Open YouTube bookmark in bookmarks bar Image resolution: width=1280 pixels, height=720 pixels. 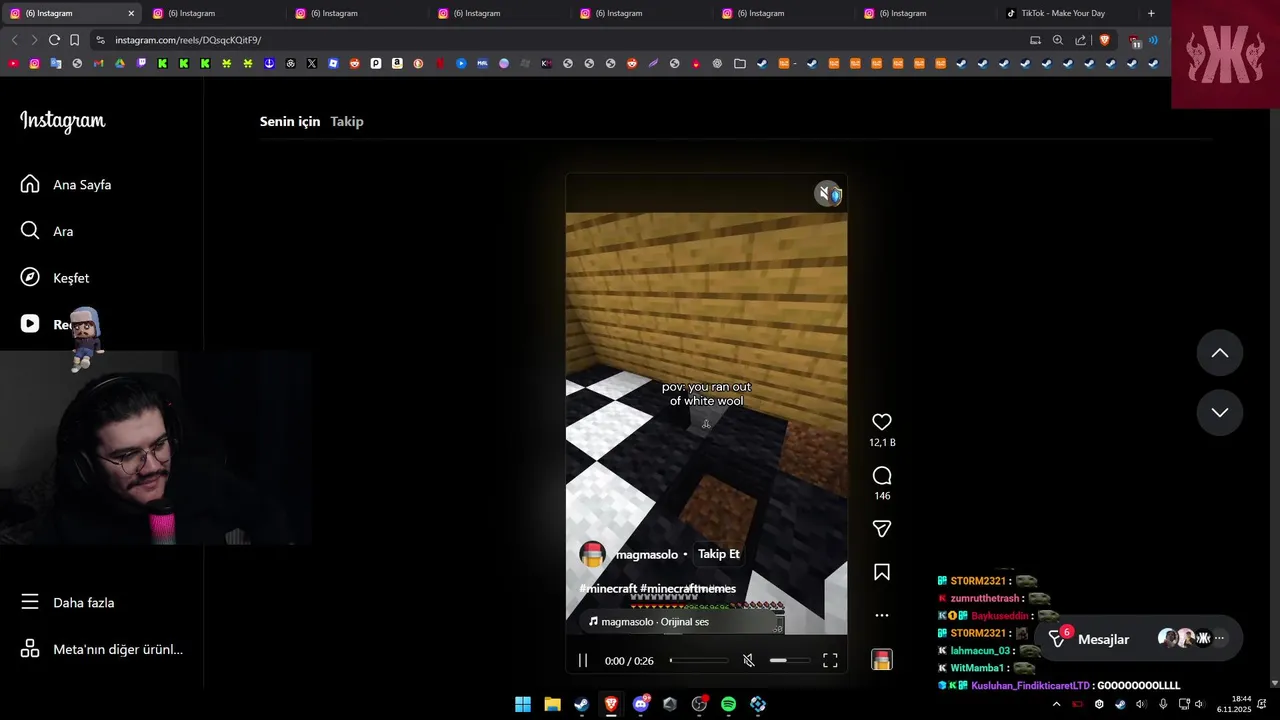(13, 63)
